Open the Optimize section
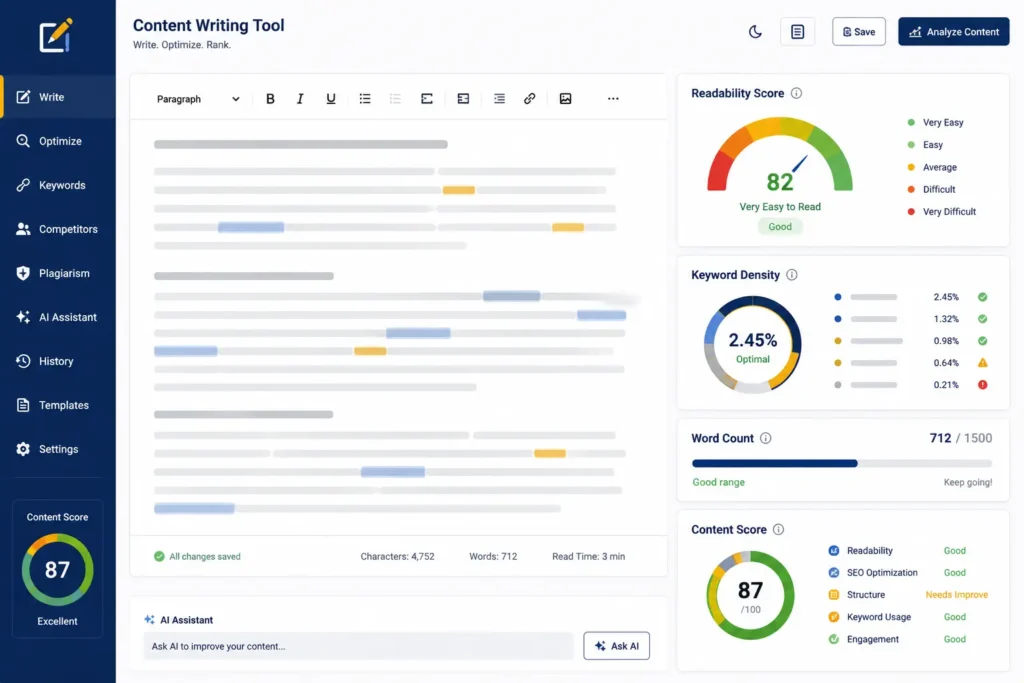Image resolution: width=1024 pixels, height=683 pixels. (58, 141)
